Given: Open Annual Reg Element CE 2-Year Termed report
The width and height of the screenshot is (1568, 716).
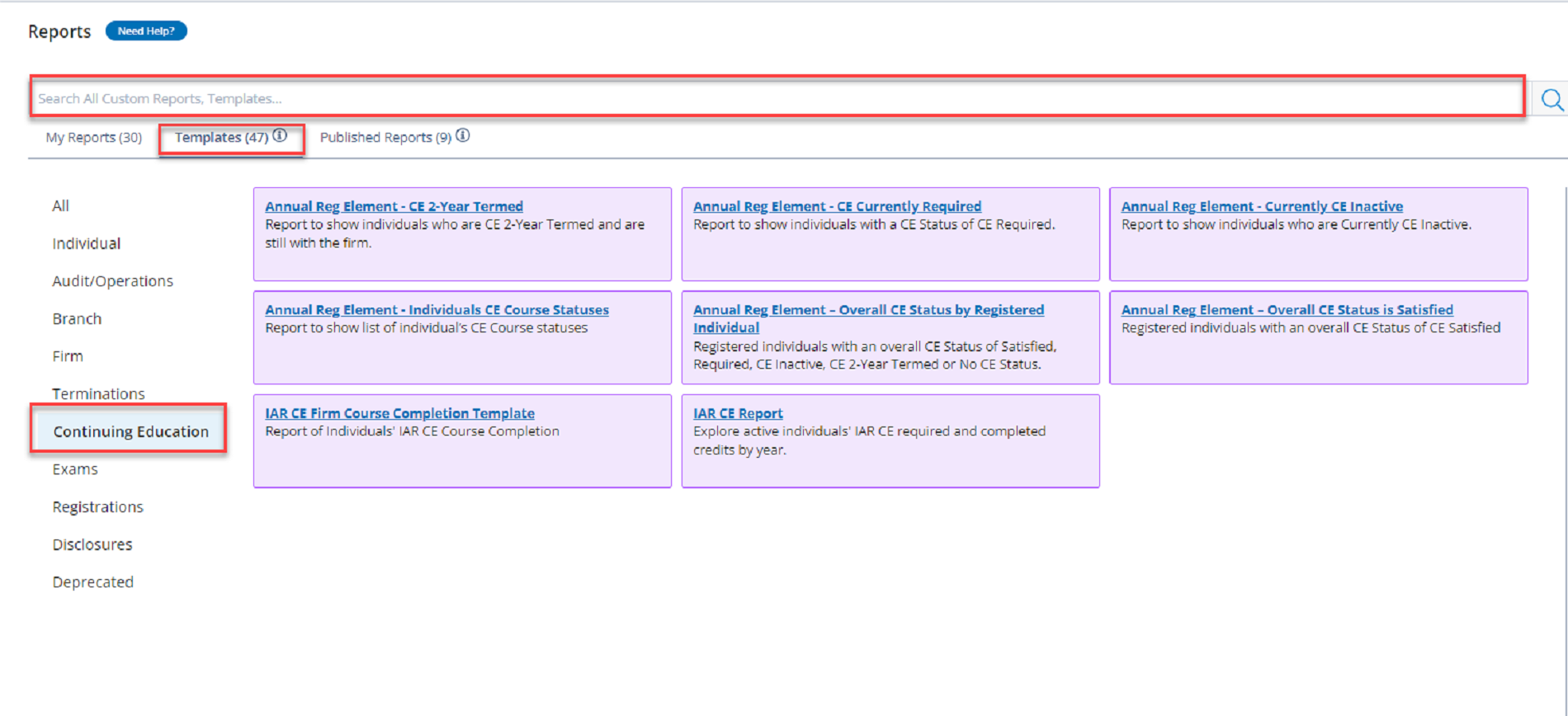Looking at the screenshot, I should [394, 206].
